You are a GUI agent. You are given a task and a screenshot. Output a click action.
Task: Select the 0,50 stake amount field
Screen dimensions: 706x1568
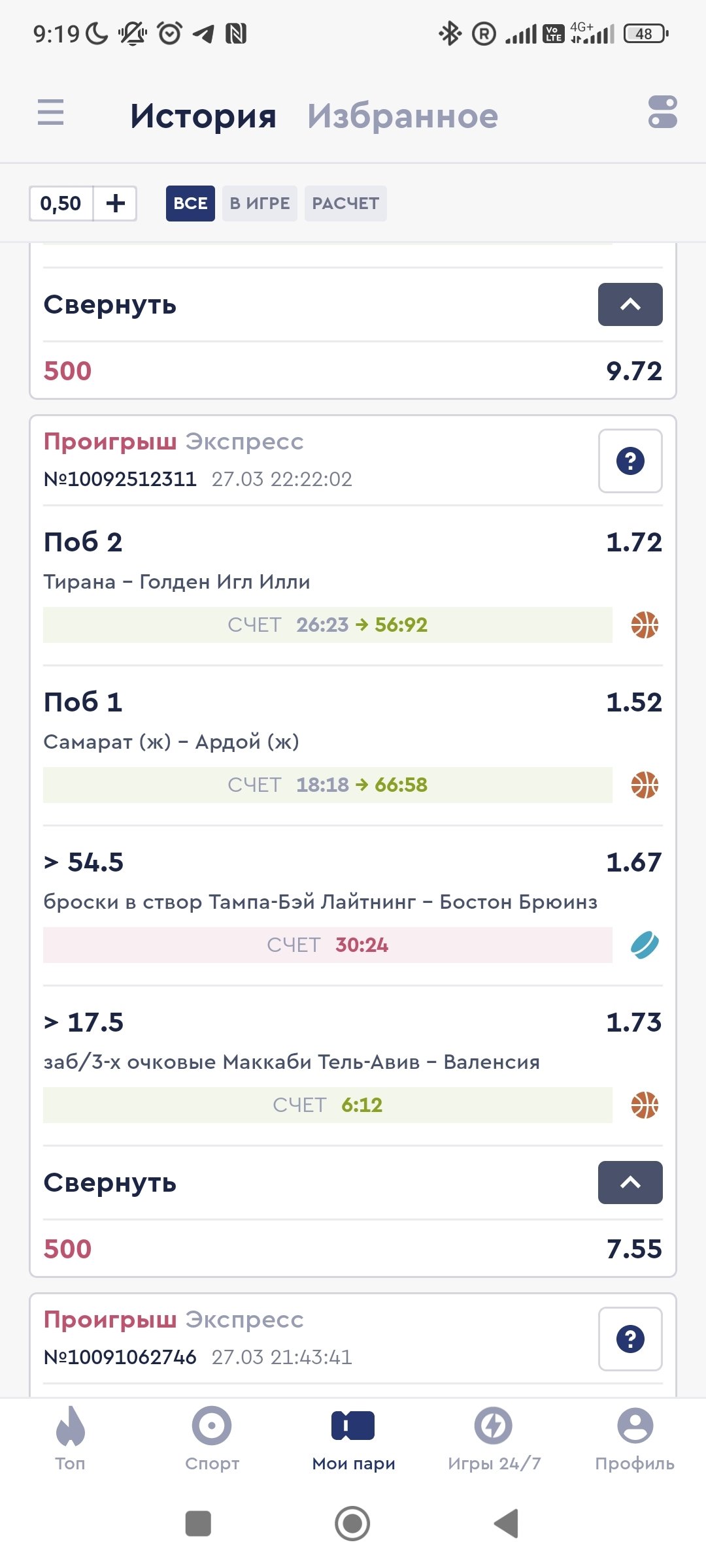click(x=61, y=203)
